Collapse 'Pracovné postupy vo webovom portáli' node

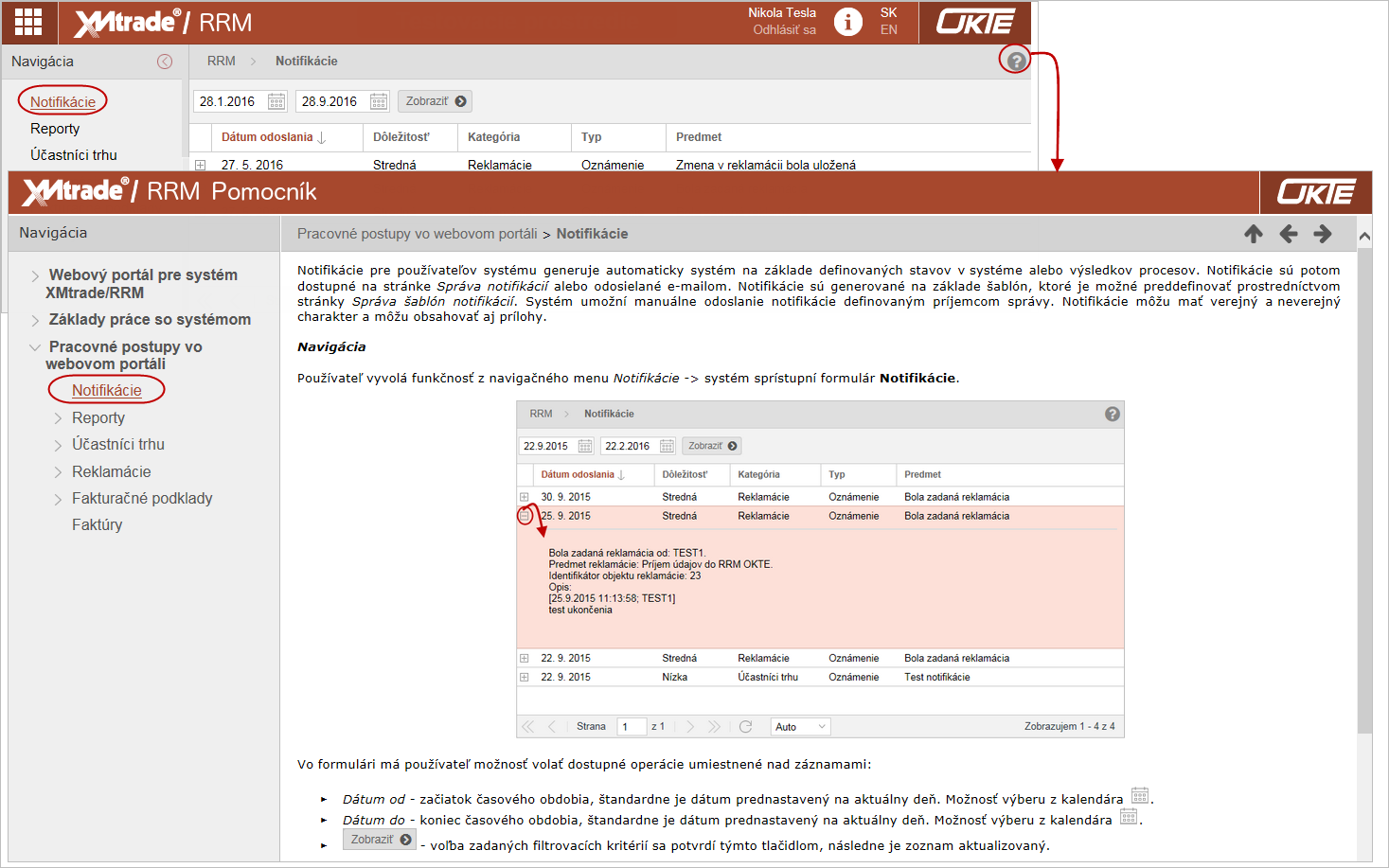click(35, 347)
